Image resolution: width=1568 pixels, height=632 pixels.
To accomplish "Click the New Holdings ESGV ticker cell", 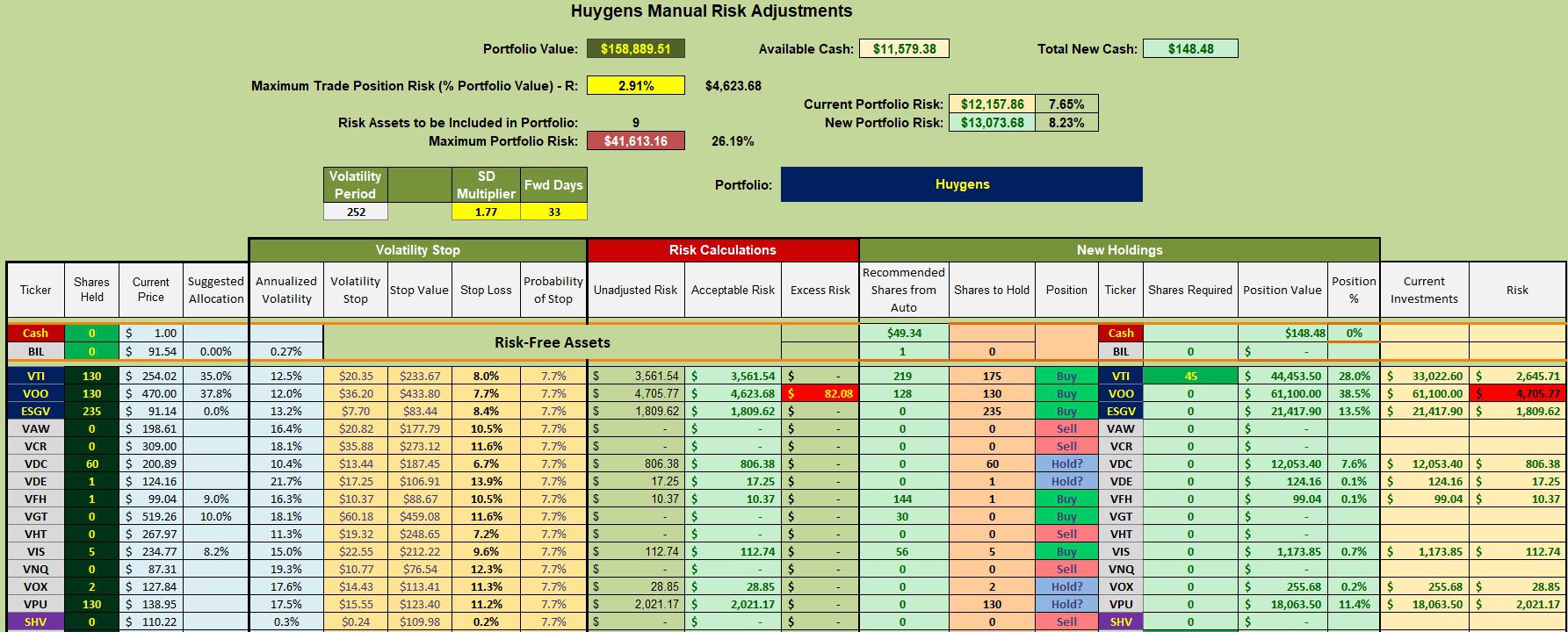I will tap(1120, 411).
